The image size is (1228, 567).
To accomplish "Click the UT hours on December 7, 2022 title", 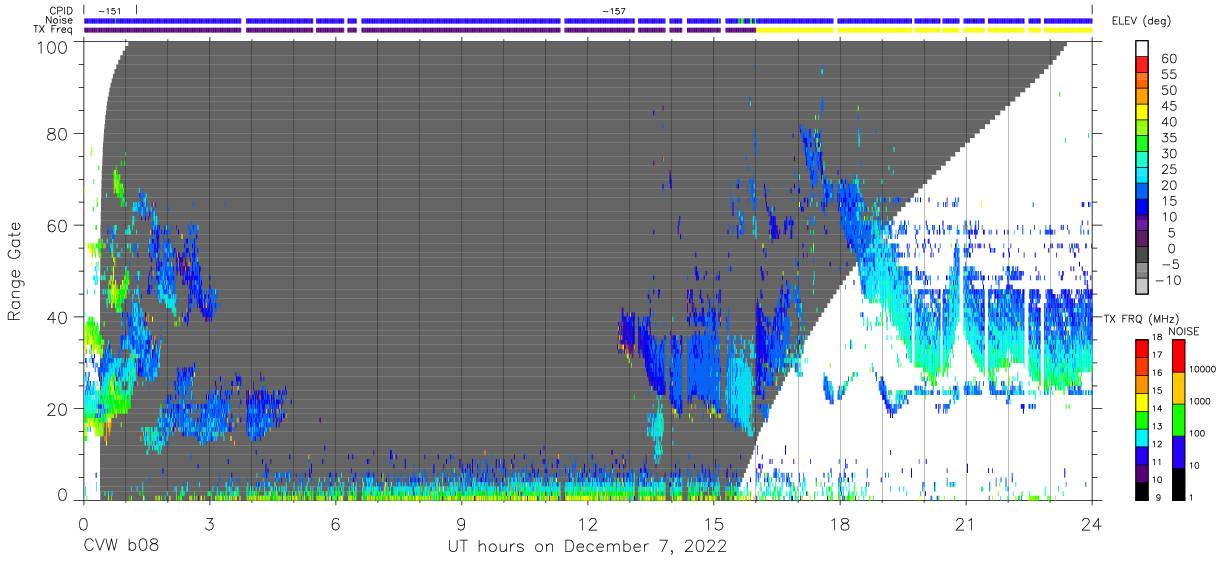I will coord(587,547).
